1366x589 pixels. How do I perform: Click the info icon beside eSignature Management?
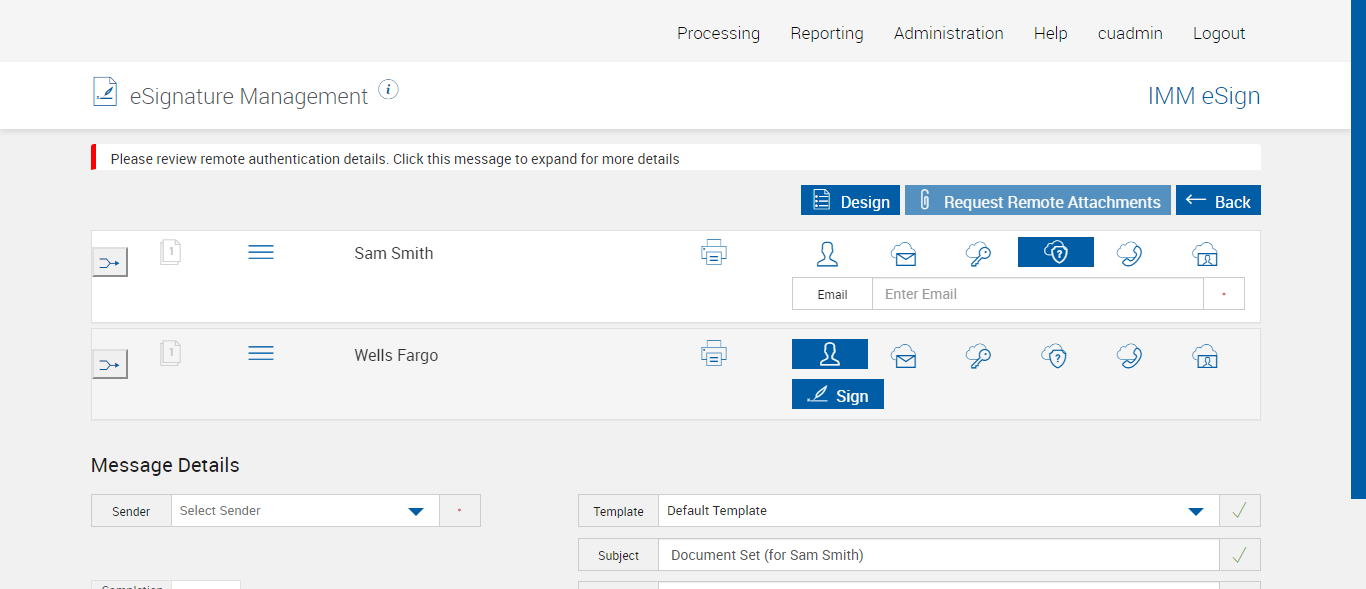389,90
